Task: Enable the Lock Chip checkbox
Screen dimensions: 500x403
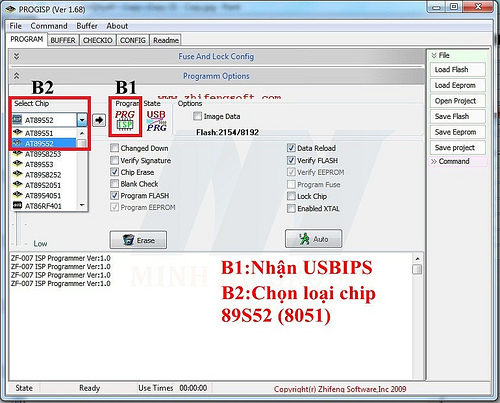Action: (291, 196)
